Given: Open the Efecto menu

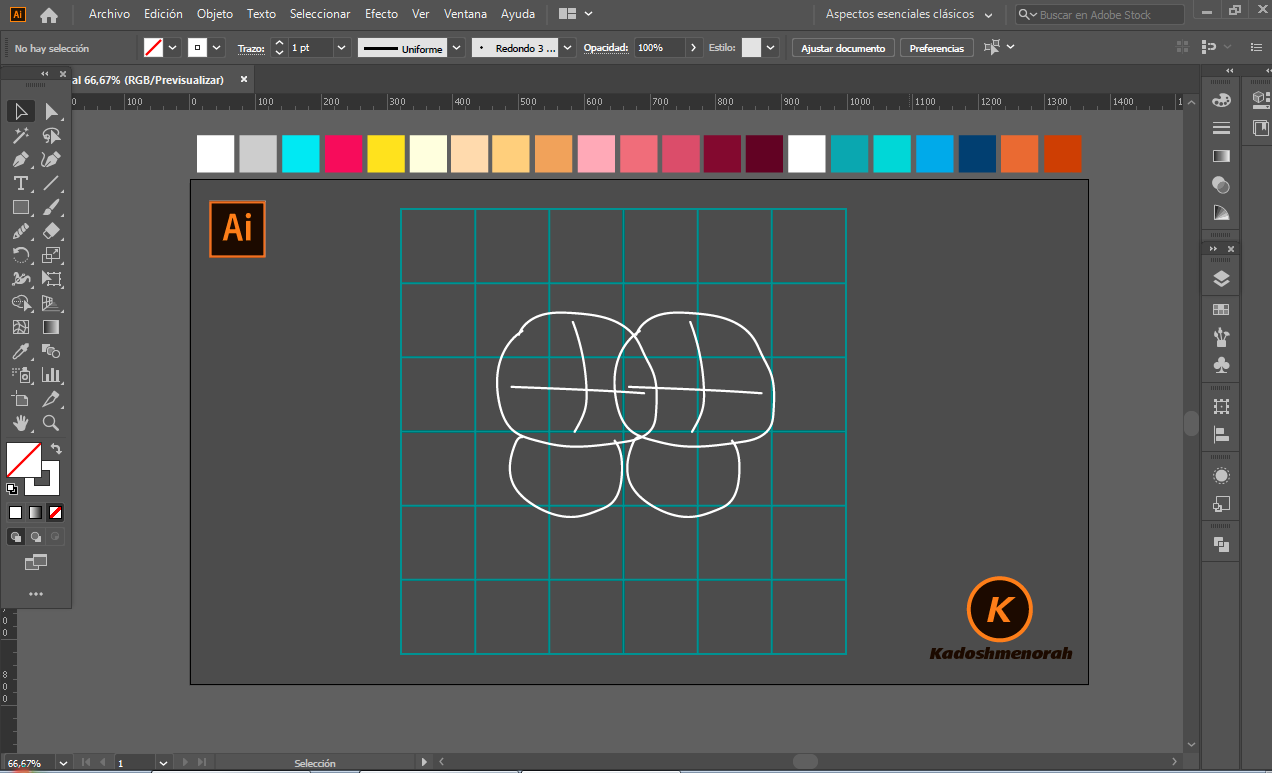Looking at the screenshot, I should point(381,14).
